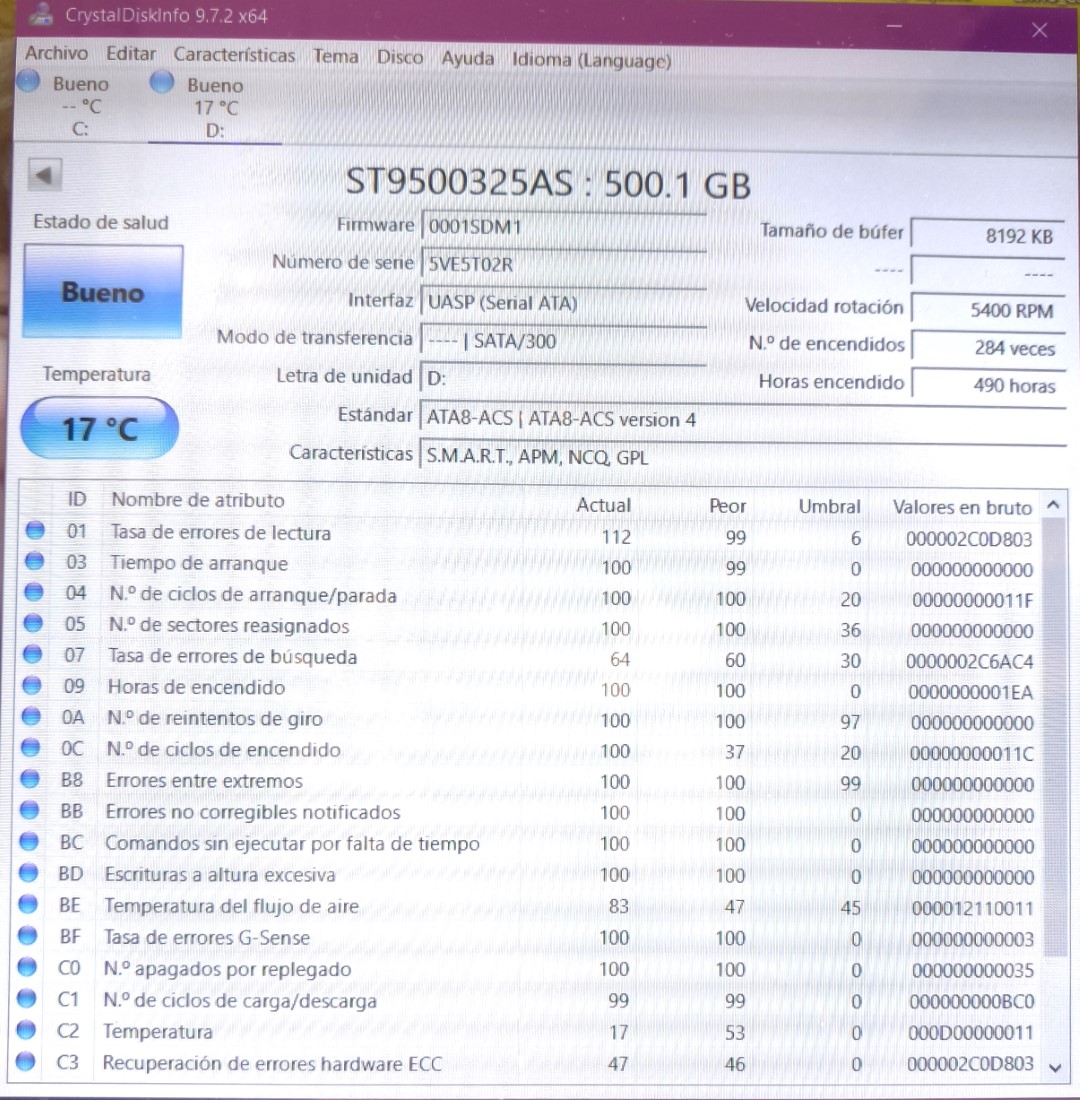Viewport: 1080px width, 1100px height.
Task: Click the buffer size field 8192 KB
Action: 988,235
